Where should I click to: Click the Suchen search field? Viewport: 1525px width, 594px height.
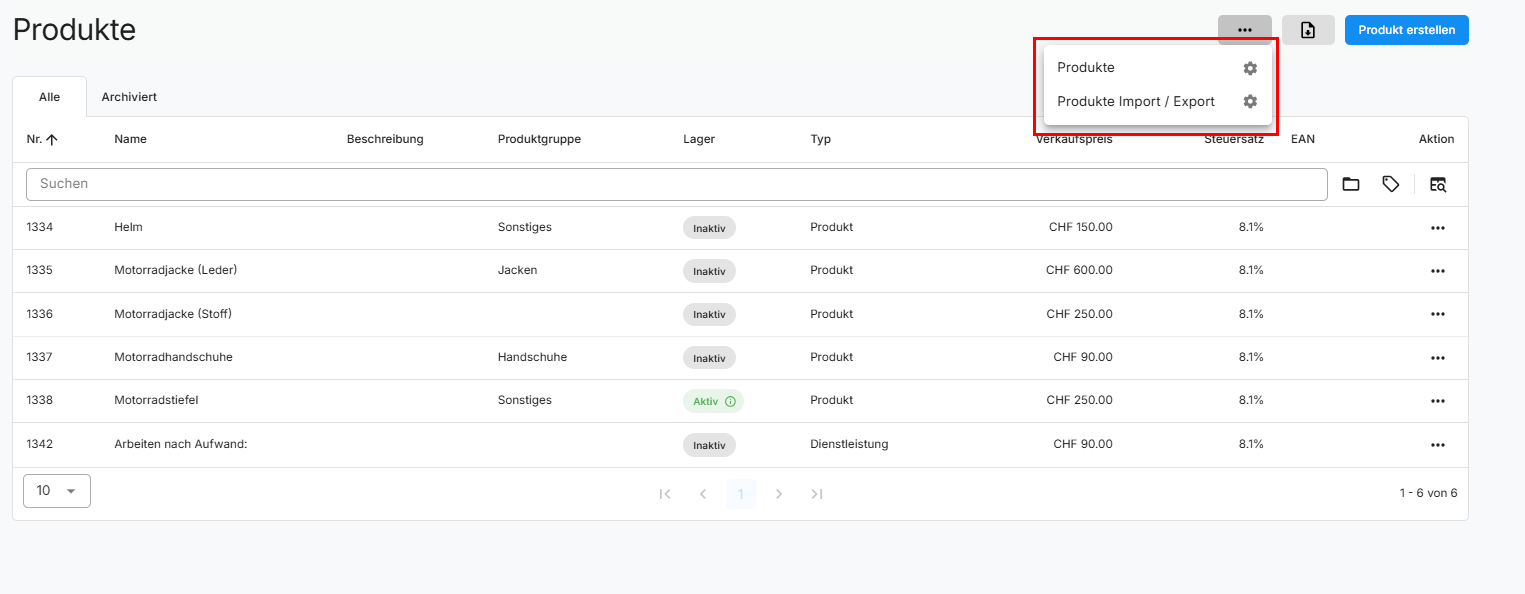point(675,184)
